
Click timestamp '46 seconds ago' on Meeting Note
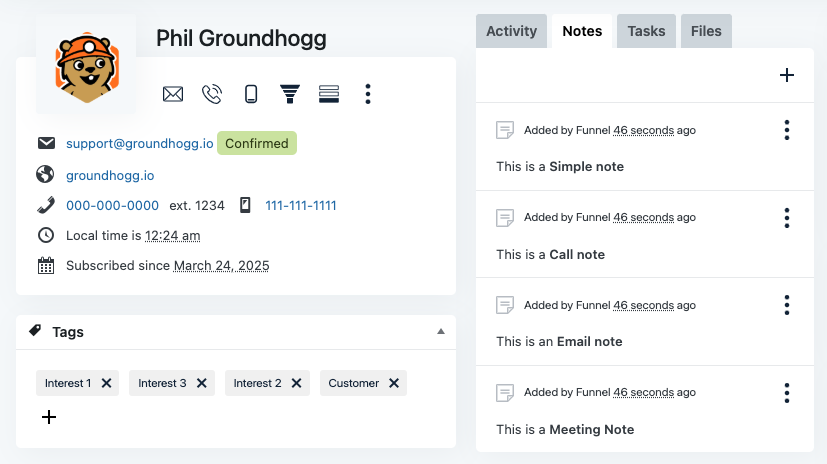[x=655, y=392]
